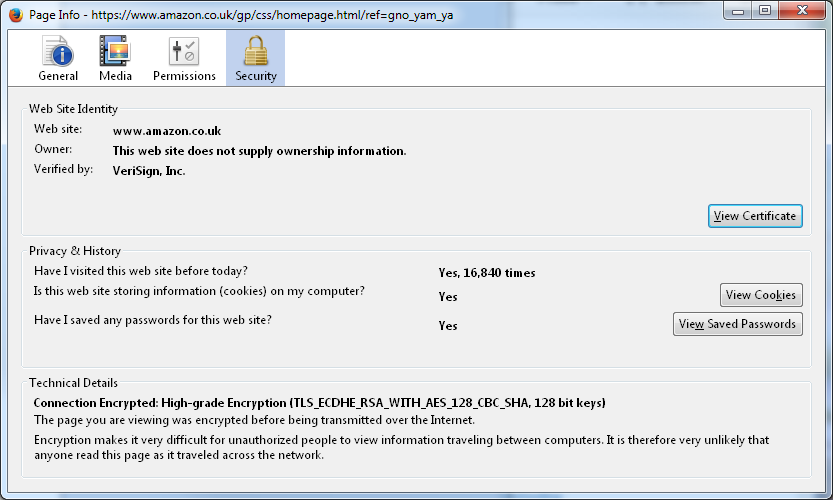Click the Connection Encrypted details line
833x500 pixels.
[x=319, y=403]
